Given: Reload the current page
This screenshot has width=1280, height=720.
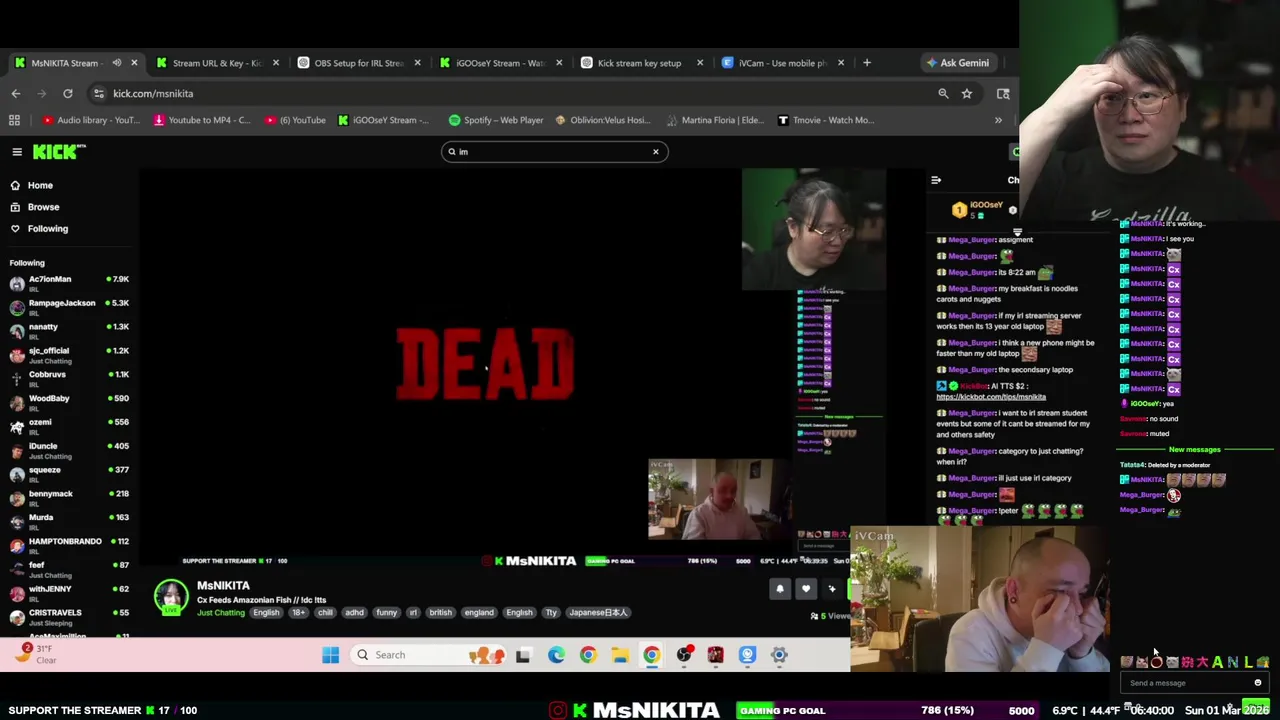Looking at the screenshot, I should 67,93.
